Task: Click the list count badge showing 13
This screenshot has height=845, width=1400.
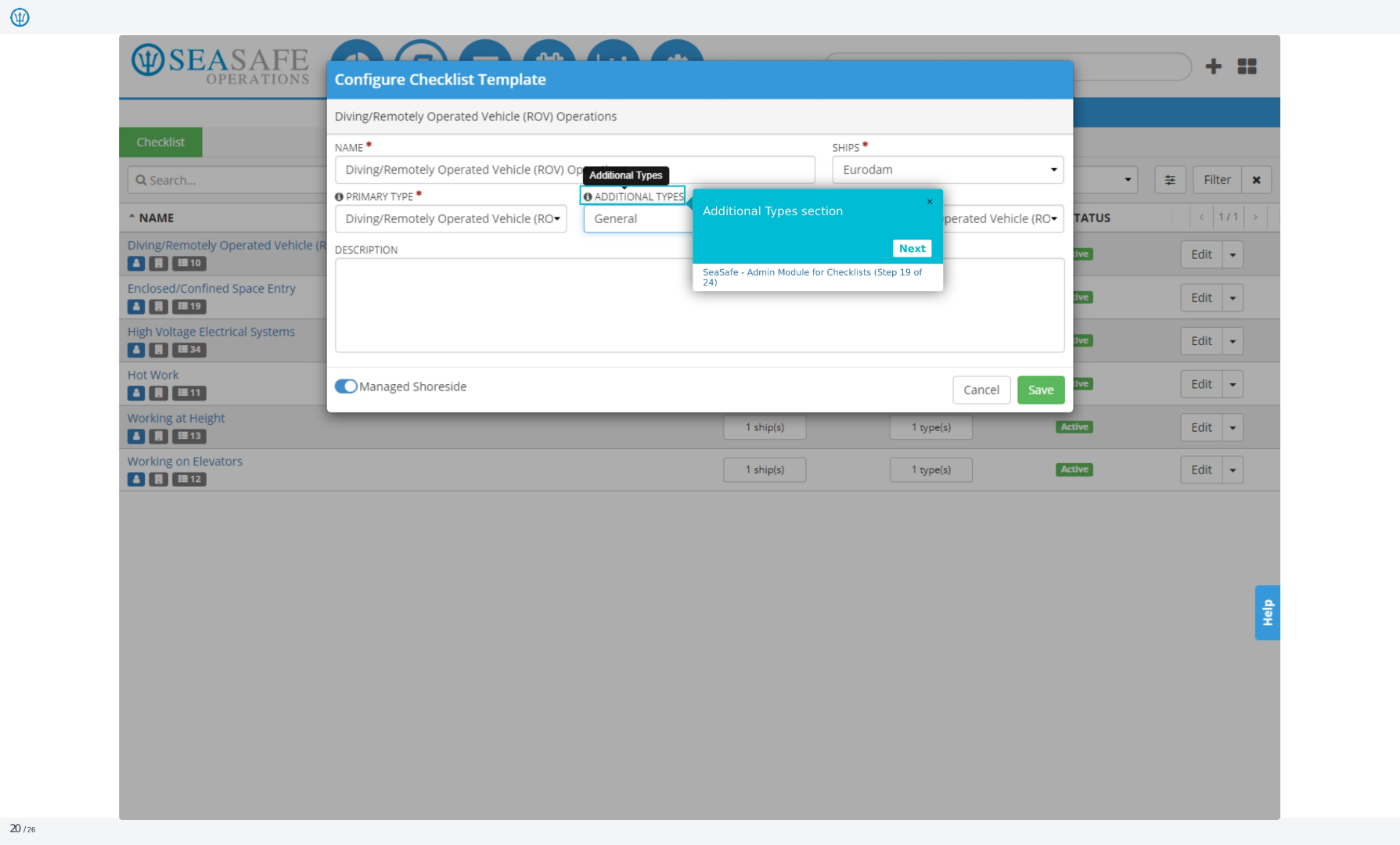Action: pos(189,437)
